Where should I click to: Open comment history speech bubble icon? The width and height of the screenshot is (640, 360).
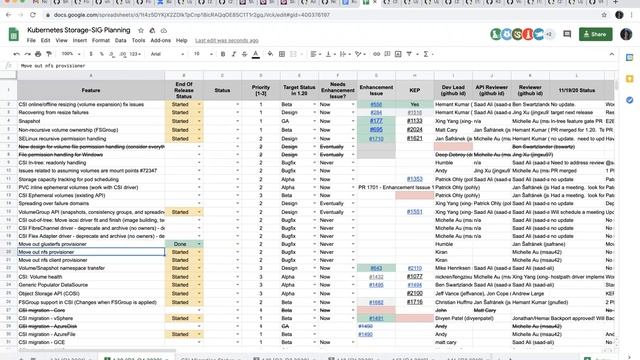[567, 34]
